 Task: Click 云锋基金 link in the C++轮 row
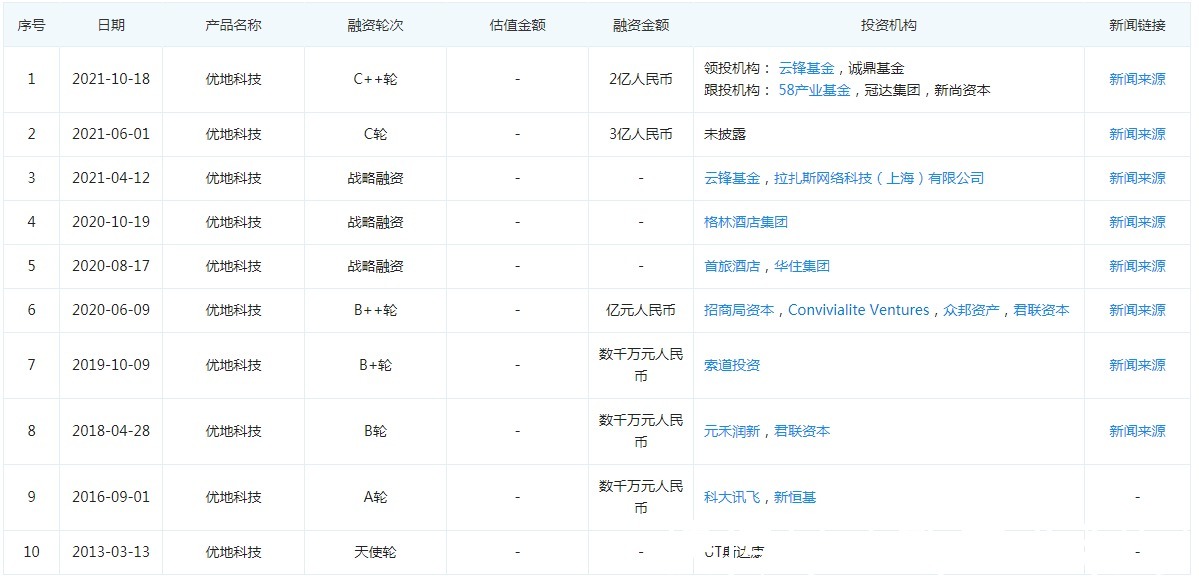[806, 68]
